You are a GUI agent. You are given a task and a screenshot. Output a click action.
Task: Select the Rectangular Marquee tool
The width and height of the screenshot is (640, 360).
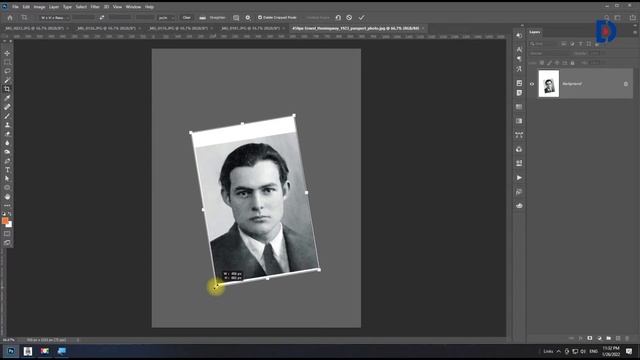[x=7, y=62]
